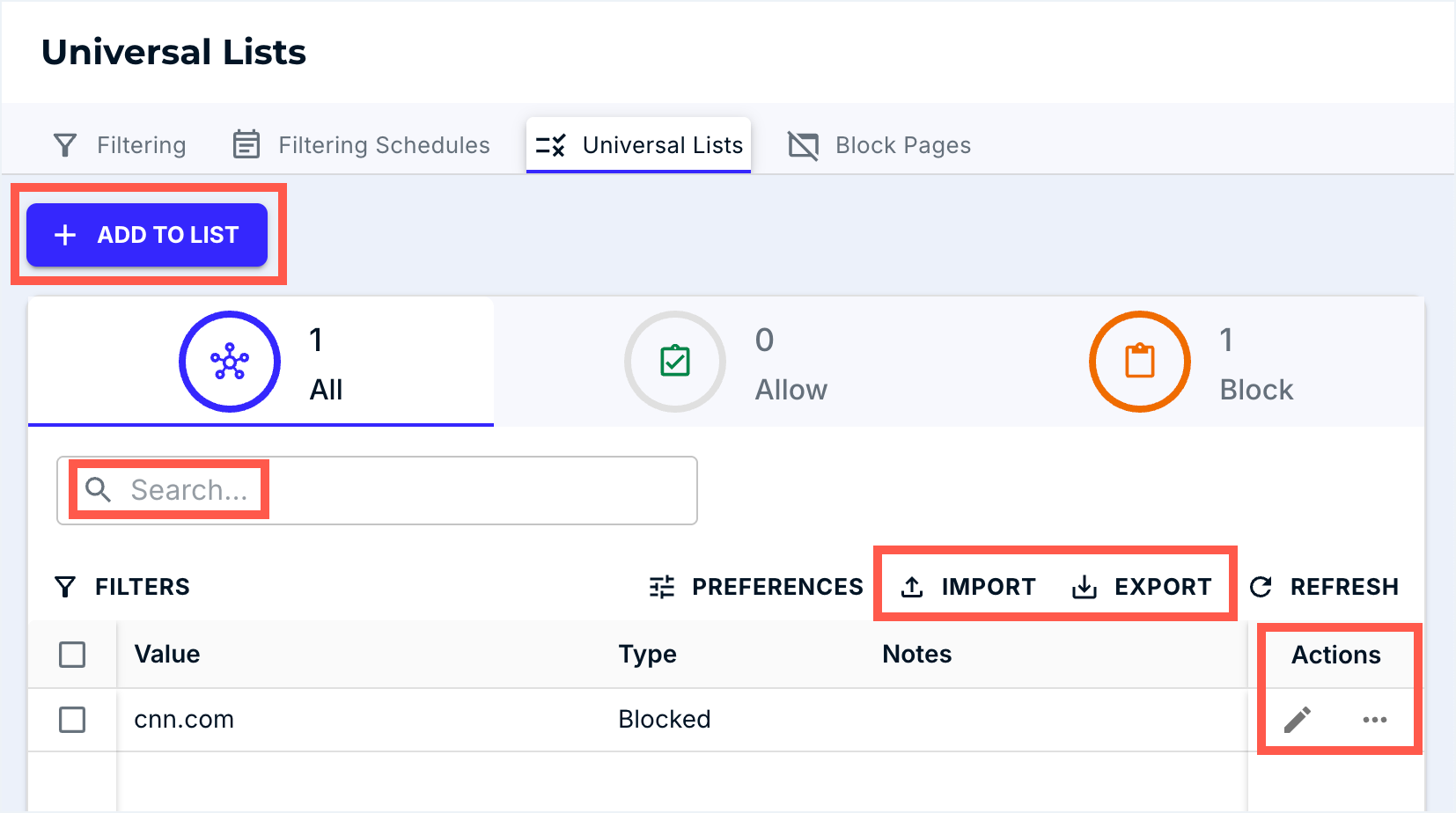Click the pencil edit icon for cnn.com
Screen dimensions: 1456x813
tap(1297, 720)
